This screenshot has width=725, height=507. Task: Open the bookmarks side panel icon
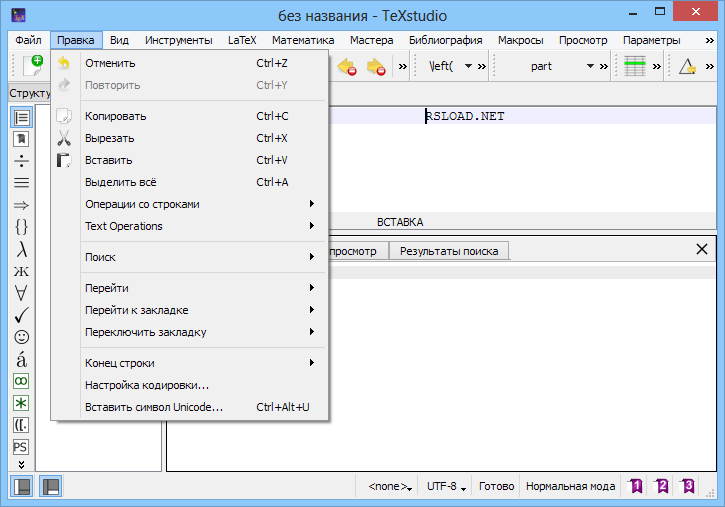click(x=21, y=139)
